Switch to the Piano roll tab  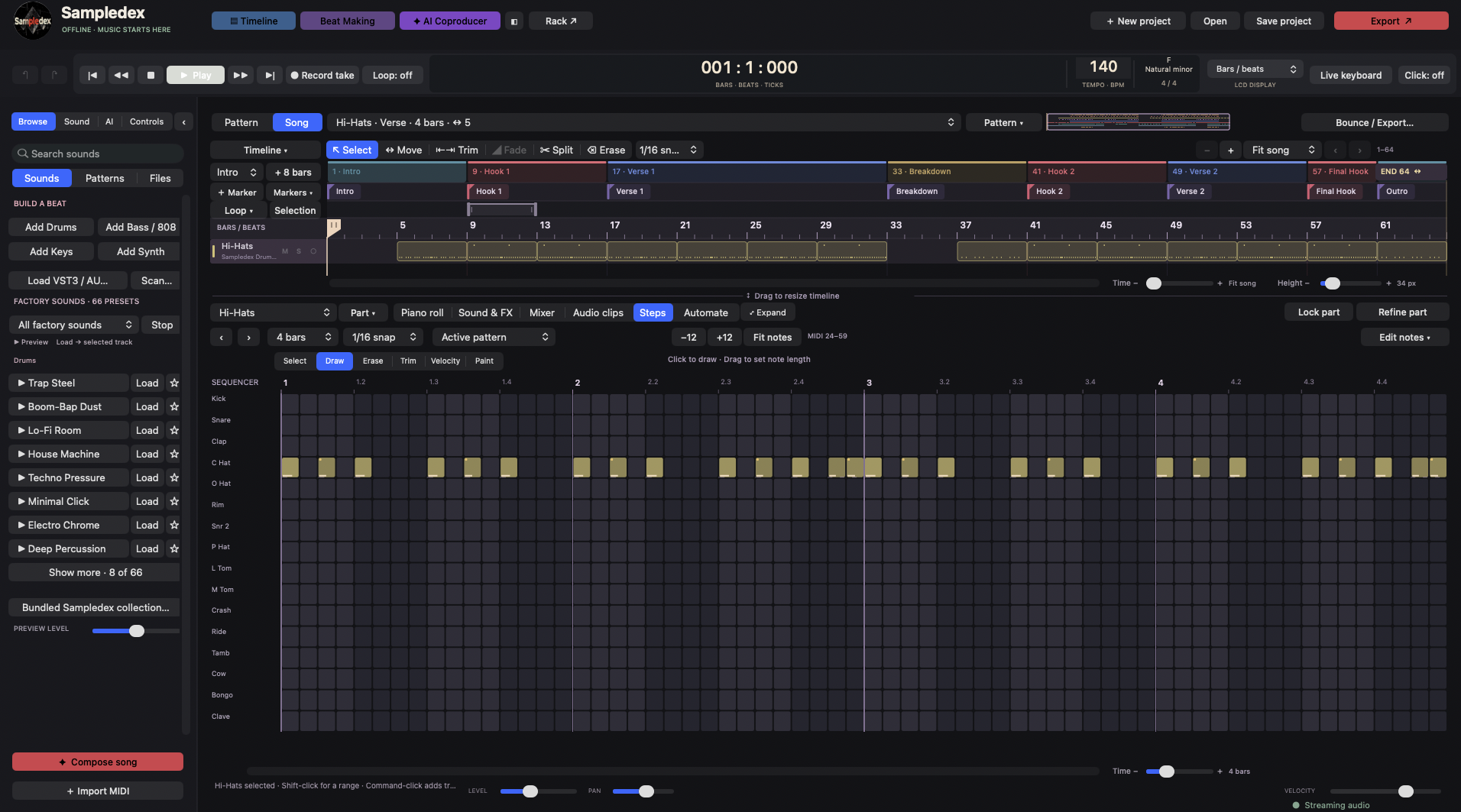click(422, 312)
